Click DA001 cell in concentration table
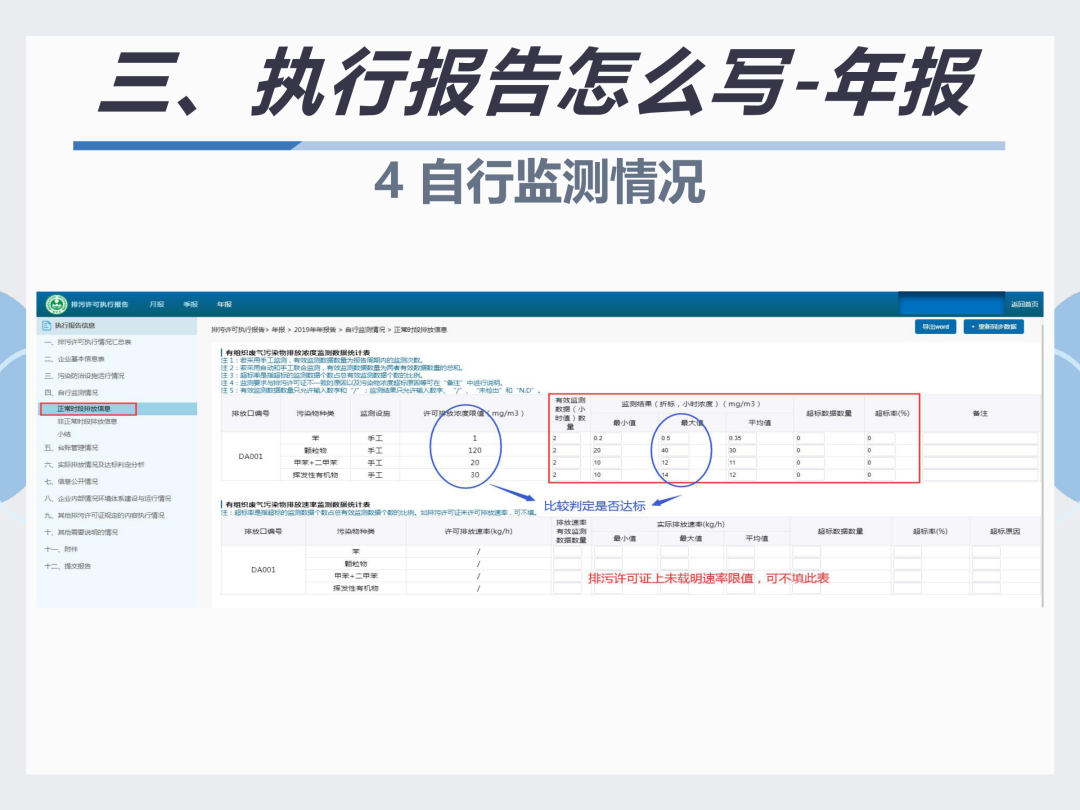 point(251,457)
